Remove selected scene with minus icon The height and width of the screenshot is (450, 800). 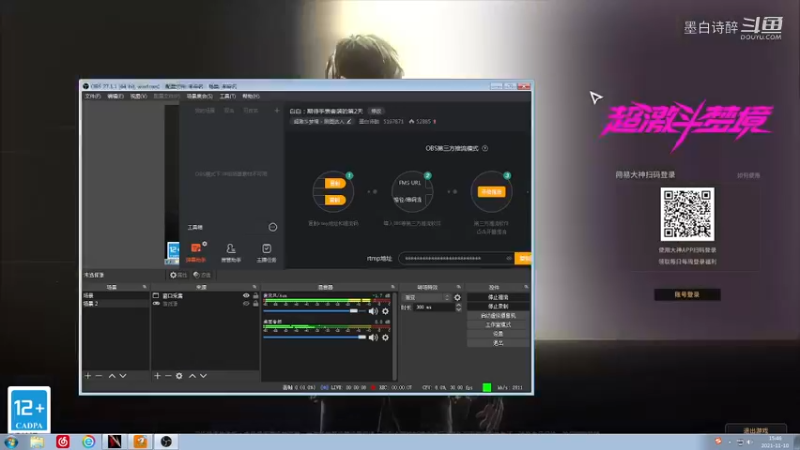coord(99,376)
